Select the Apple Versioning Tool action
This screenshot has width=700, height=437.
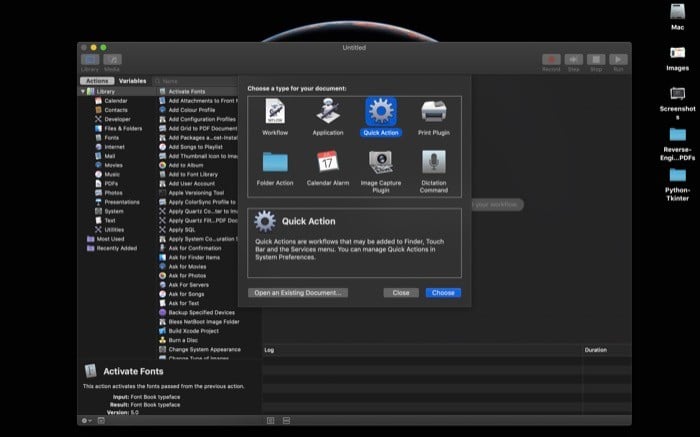click(198, 193)
